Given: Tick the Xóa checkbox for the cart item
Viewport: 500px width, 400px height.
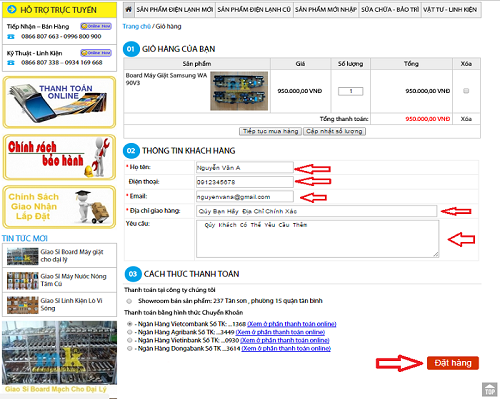Looking at the screenshot, I should tap(466, 91).
